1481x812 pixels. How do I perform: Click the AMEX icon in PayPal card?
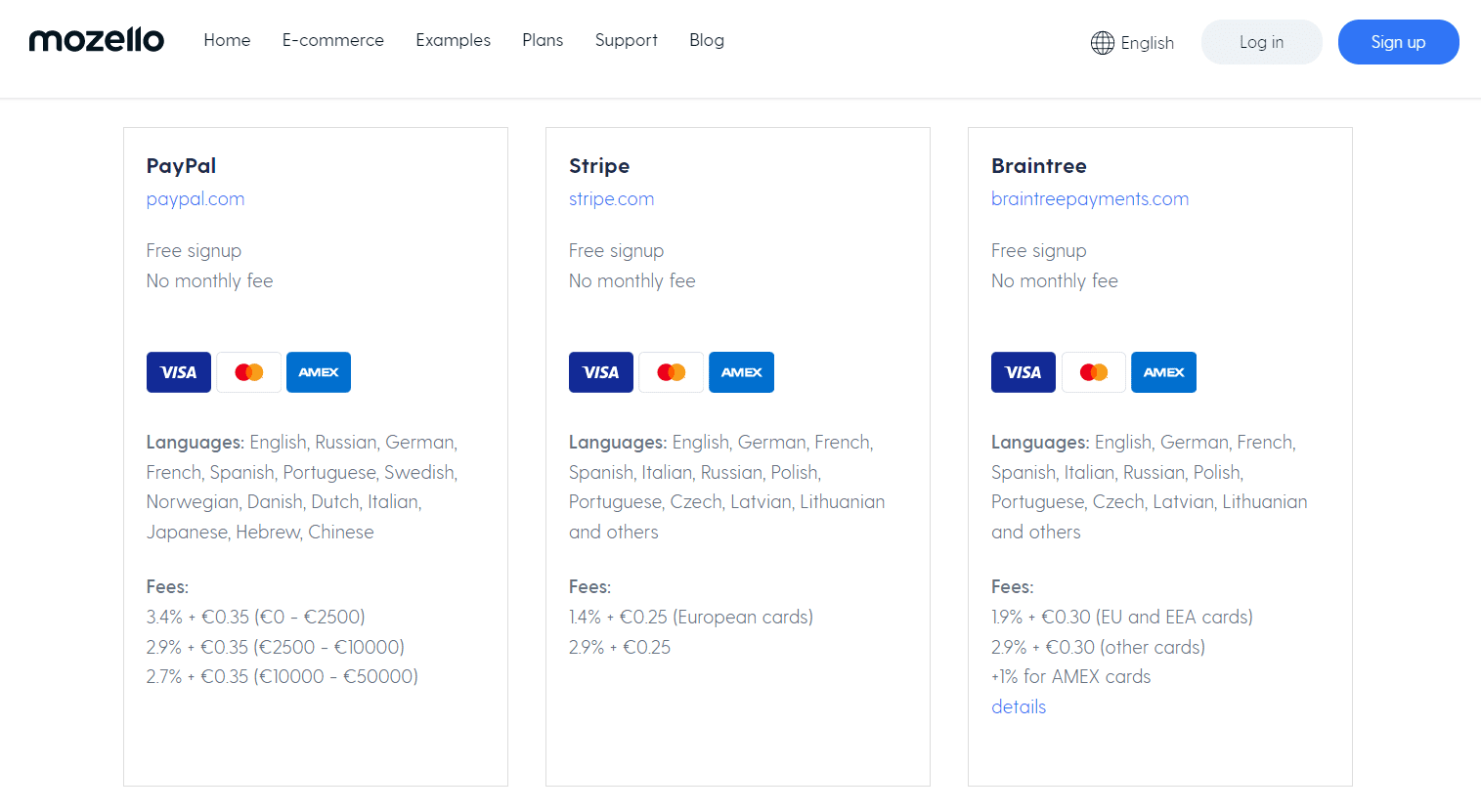pyautogui.click(x=319, y=372)
